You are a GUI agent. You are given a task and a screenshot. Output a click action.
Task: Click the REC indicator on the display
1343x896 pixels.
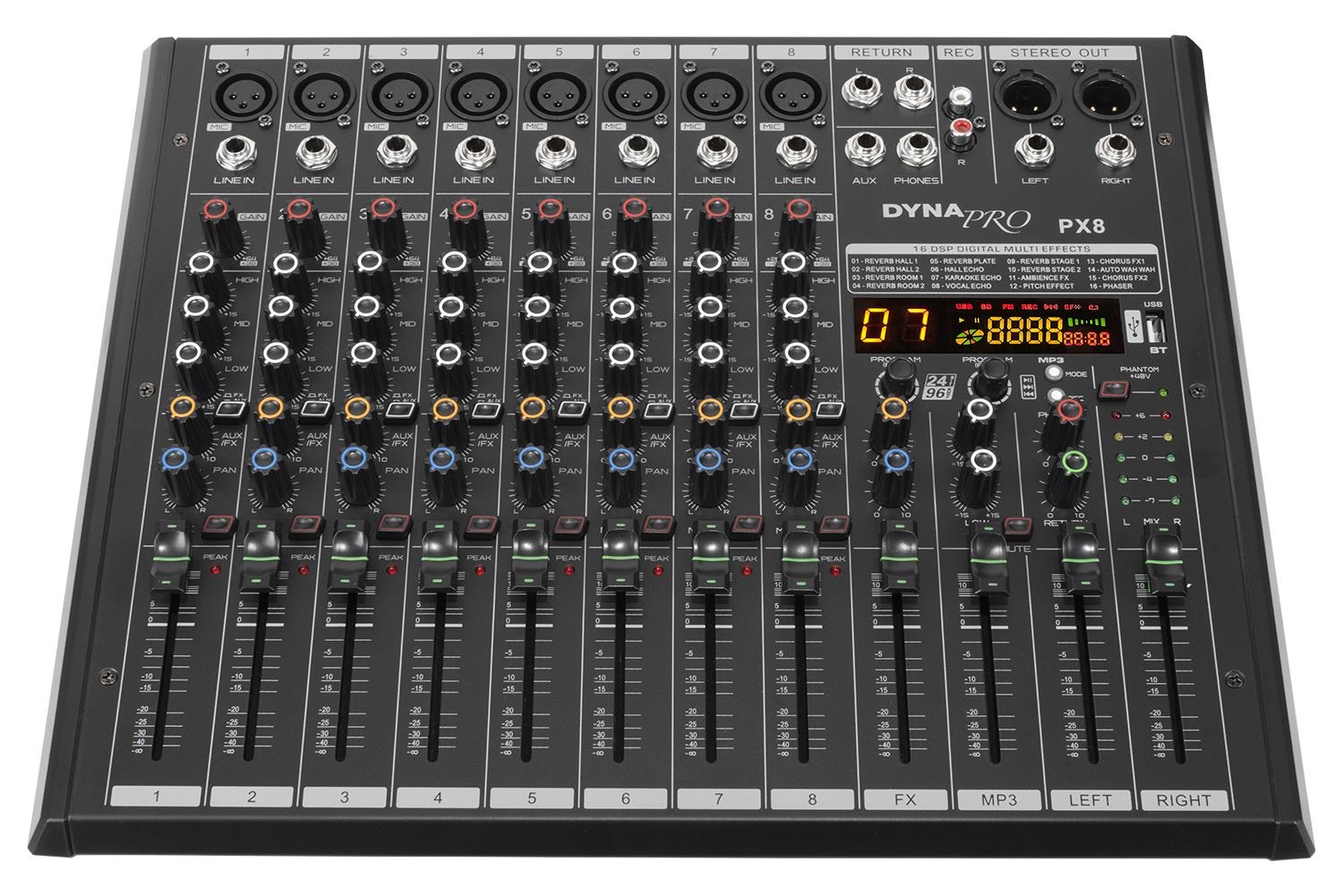pos(1030,306)
